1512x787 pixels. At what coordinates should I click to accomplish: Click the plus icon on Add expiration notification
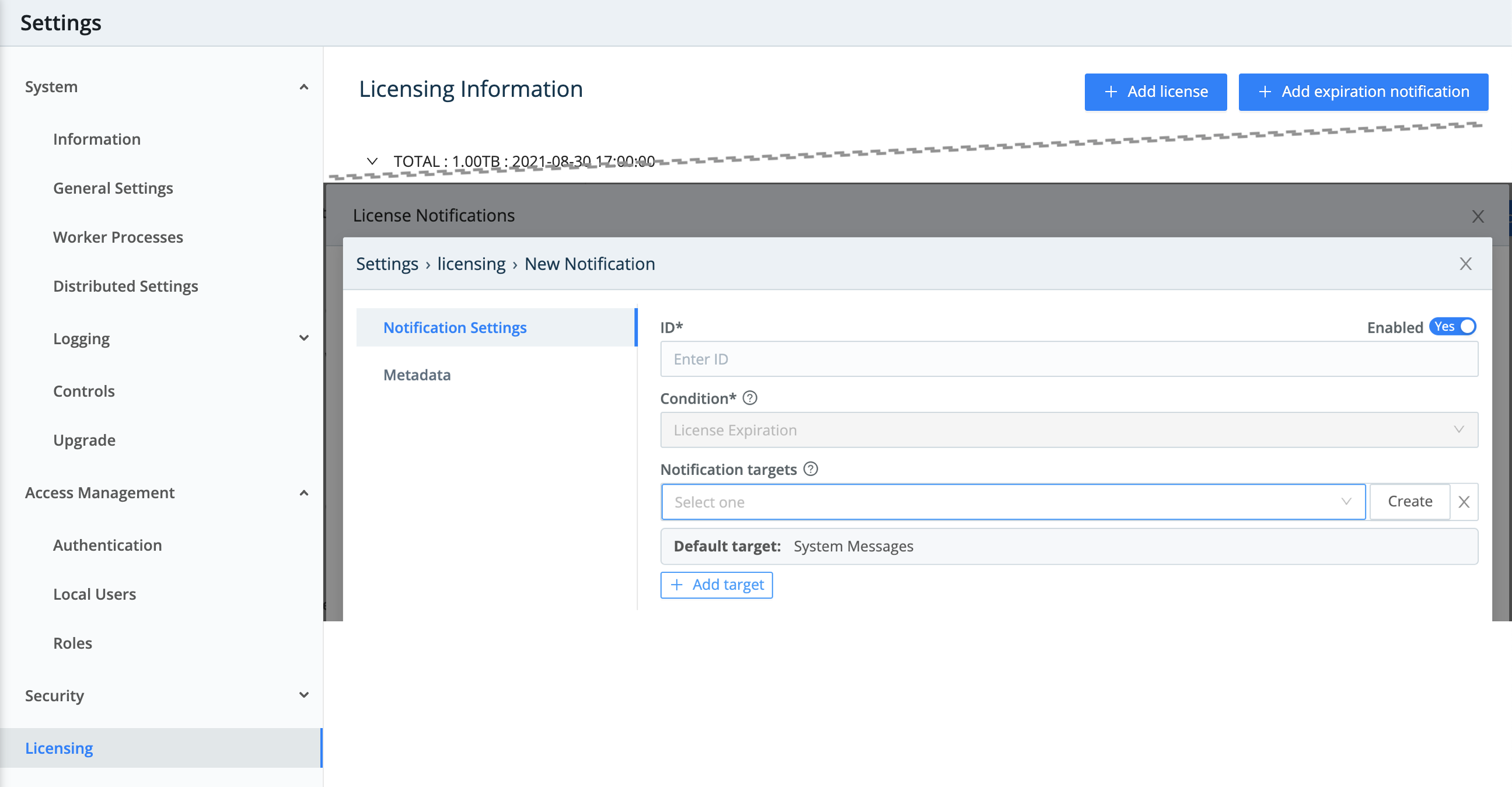point(1266,92)
